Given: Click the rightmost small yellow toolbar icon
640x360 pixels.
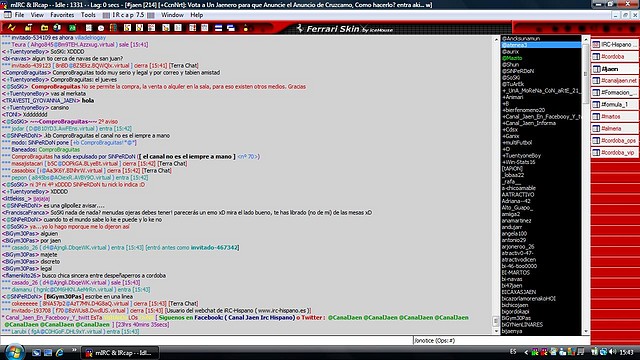Looking at the screenshot, I should point(245,28).
